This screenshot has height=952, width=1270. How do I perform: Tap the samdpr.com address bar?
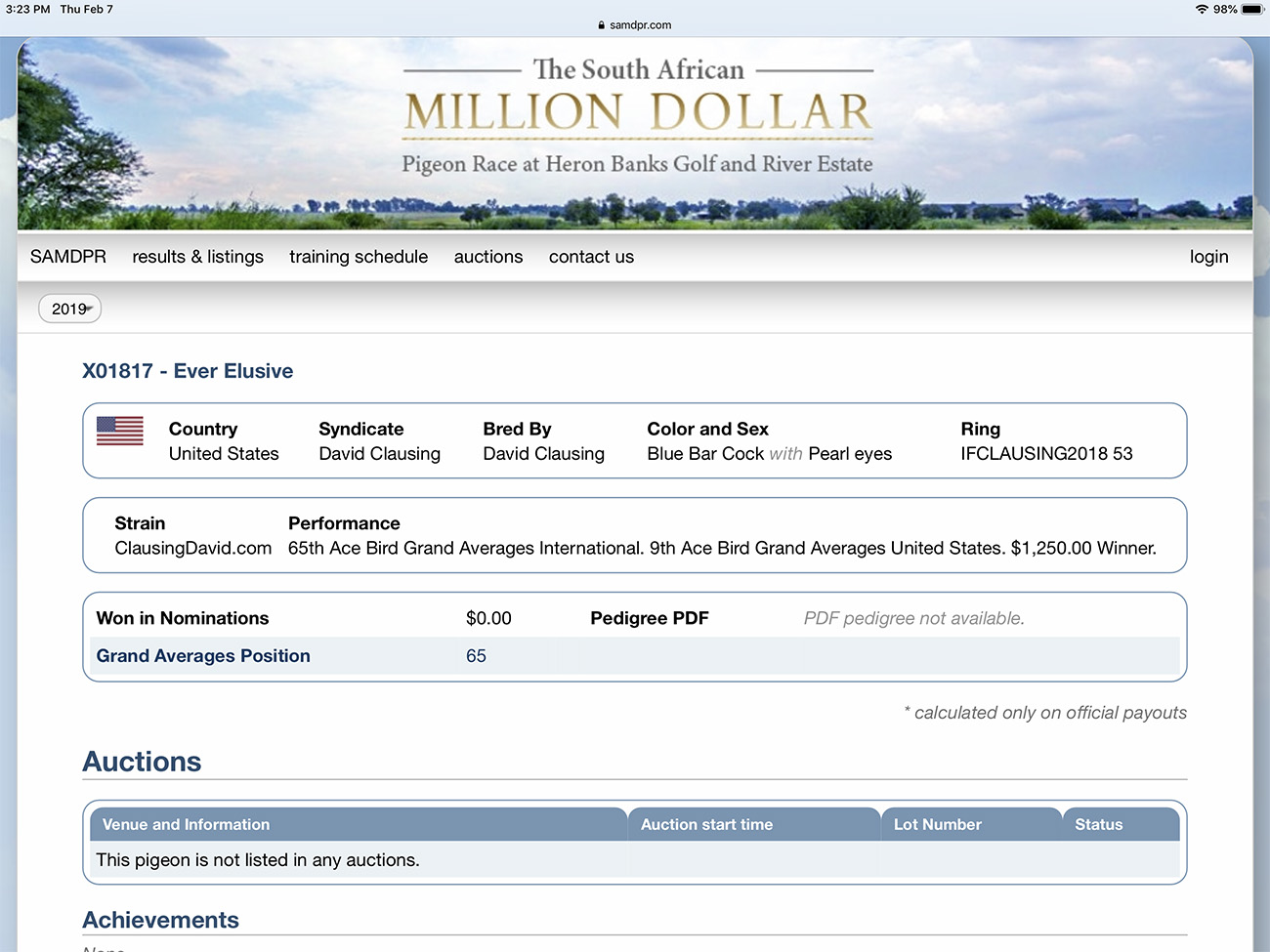pyautogui.click(x=640, y=25)
